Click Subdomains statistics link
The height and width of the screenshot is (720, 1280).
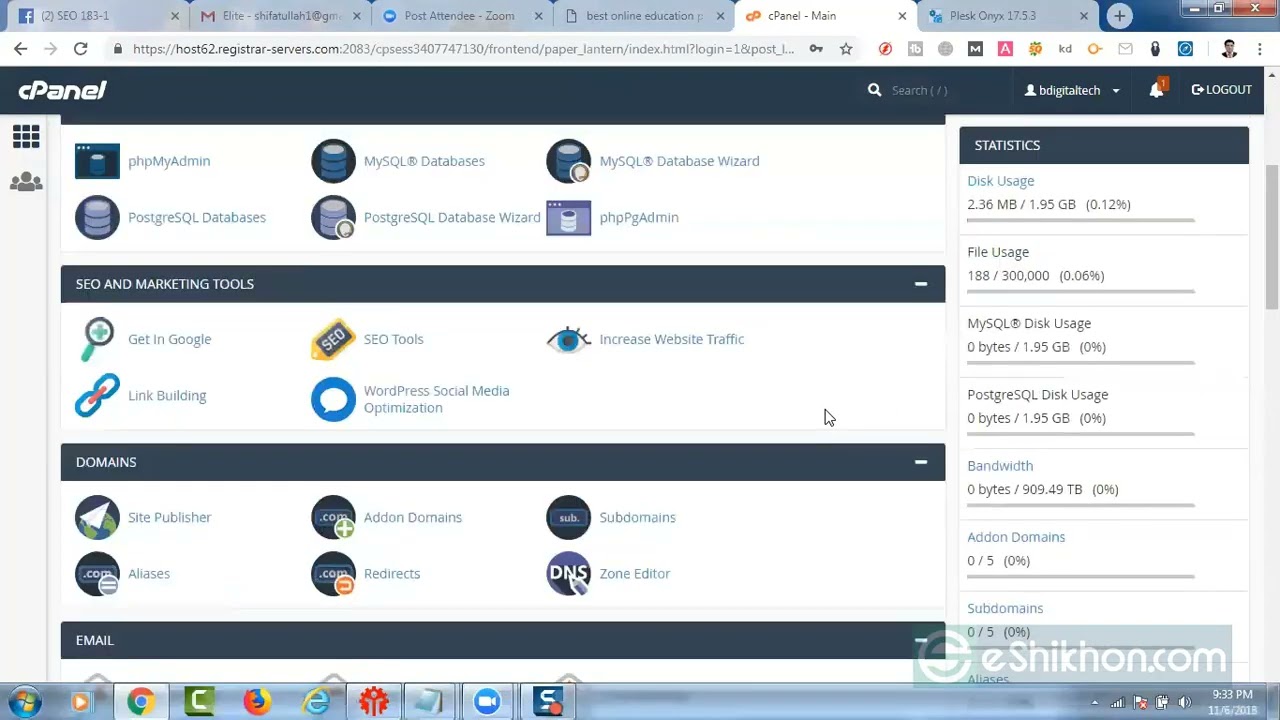point(1005,608)
